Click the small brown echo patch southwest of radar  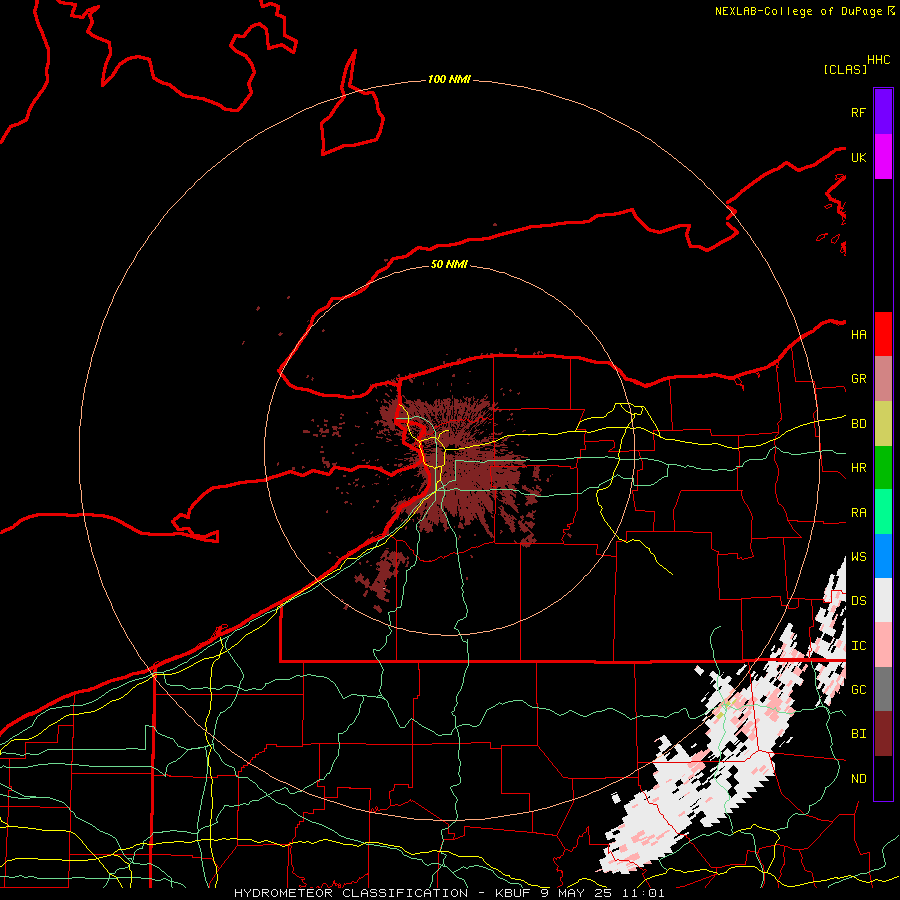click(383, 577)
